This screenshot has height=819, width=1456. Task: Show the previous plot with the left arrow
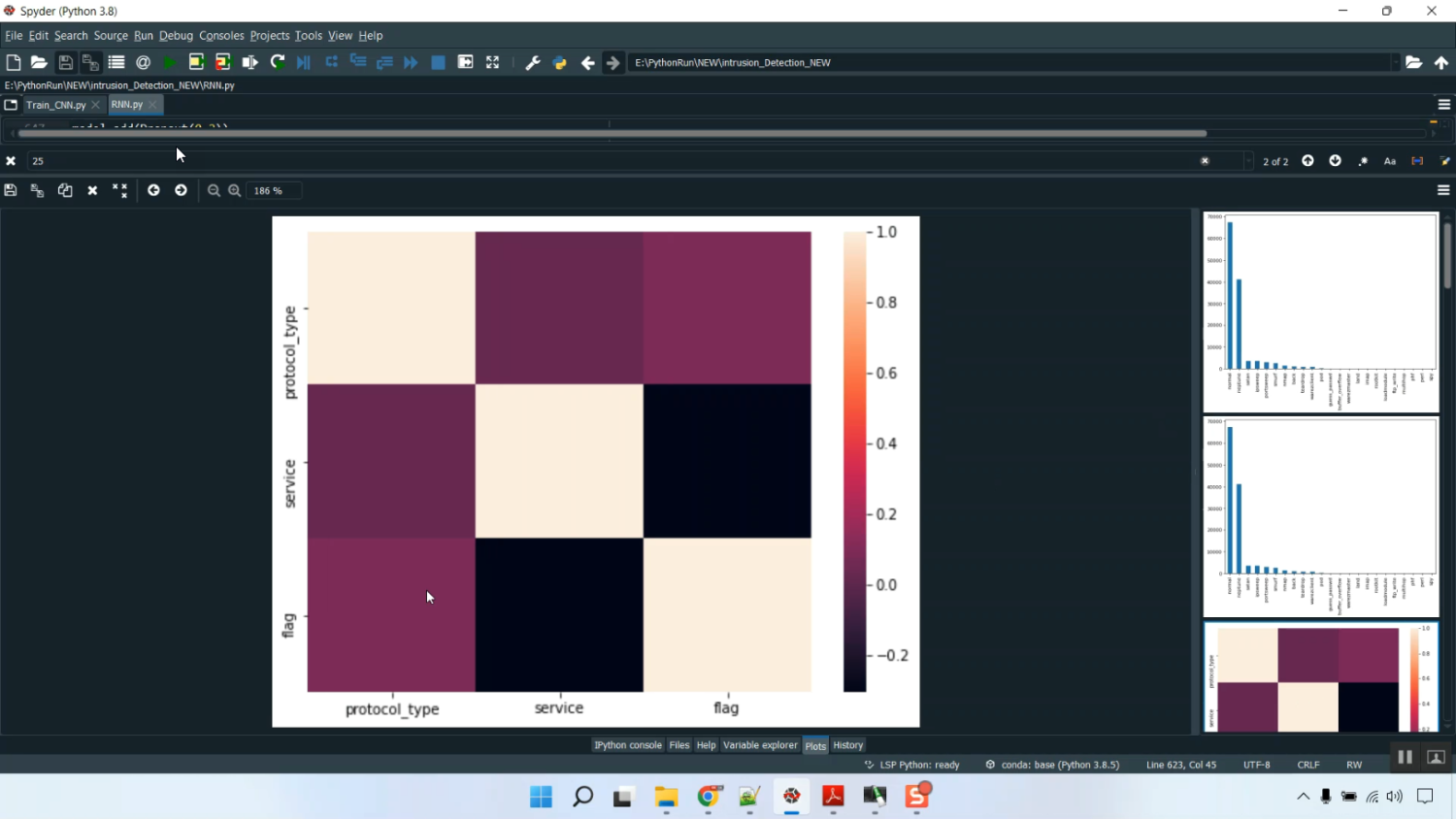pyautogui.click(x=153, y=191)
